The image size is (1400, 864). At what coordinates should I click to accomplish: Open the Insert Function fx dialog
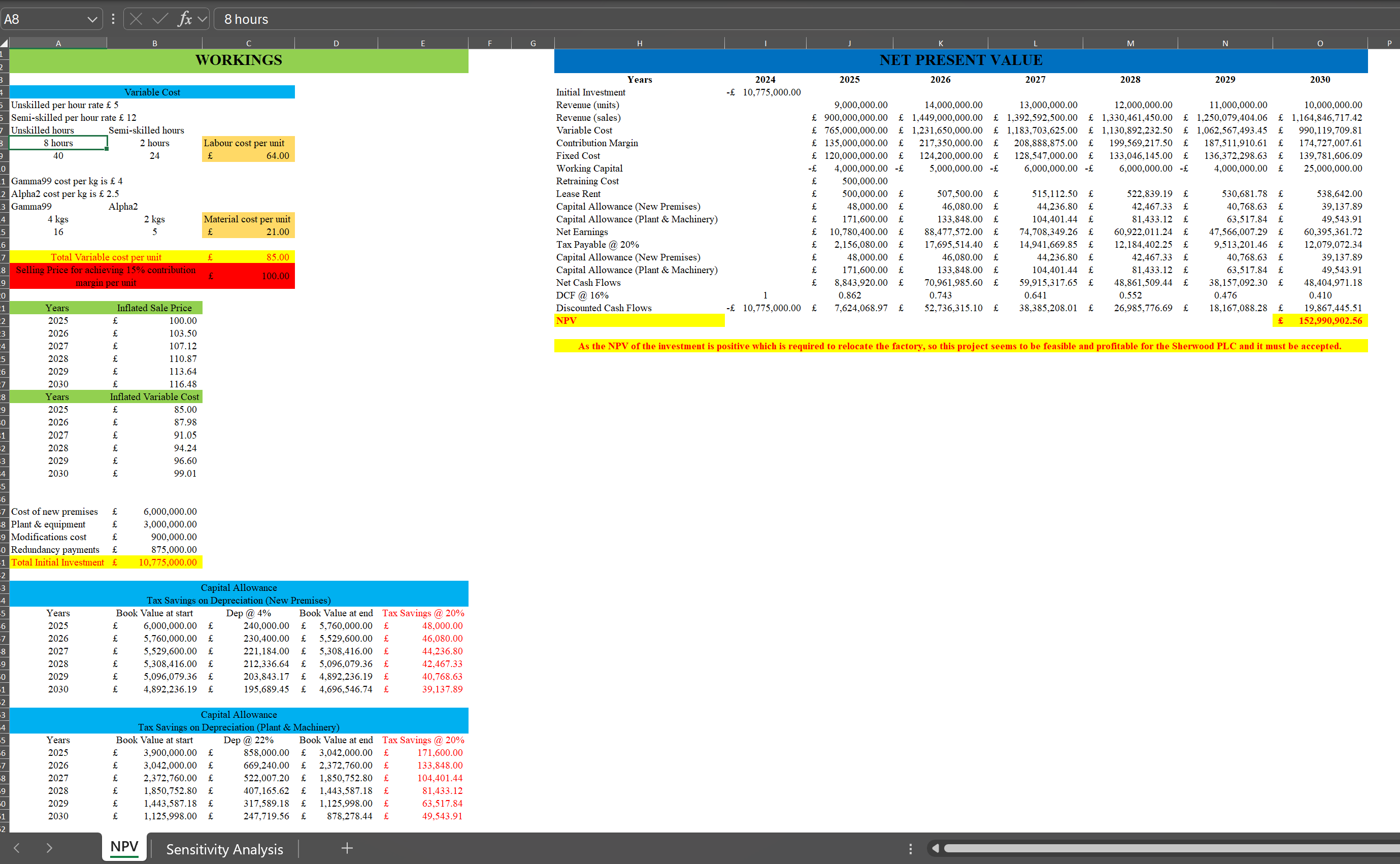click(184, 19)
